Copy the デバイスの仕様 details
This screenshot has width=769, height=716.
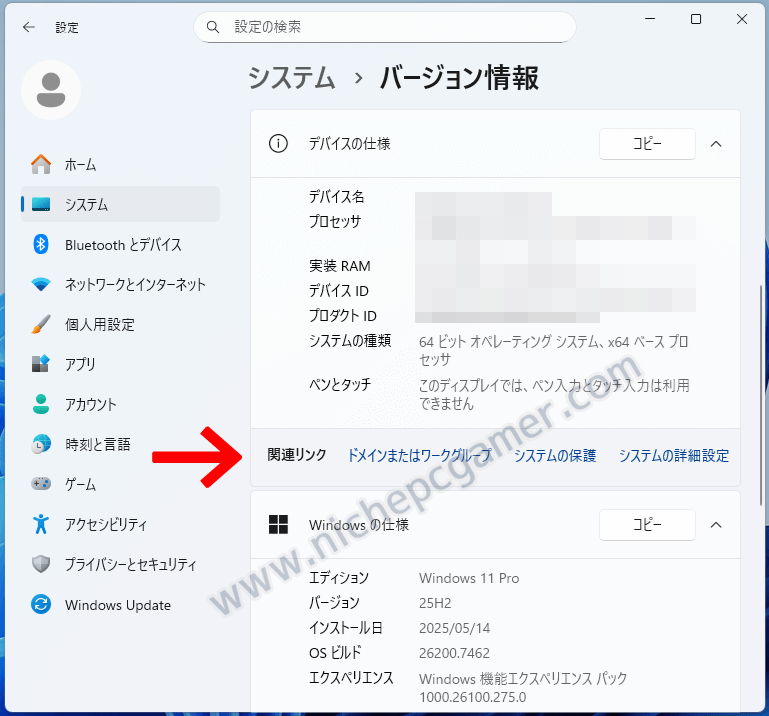(x=647, y=144)
